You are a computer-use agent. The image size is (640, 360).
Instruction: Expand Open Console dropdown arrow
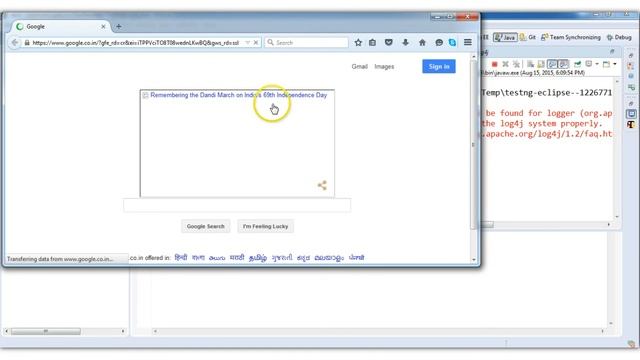point(615,64)
